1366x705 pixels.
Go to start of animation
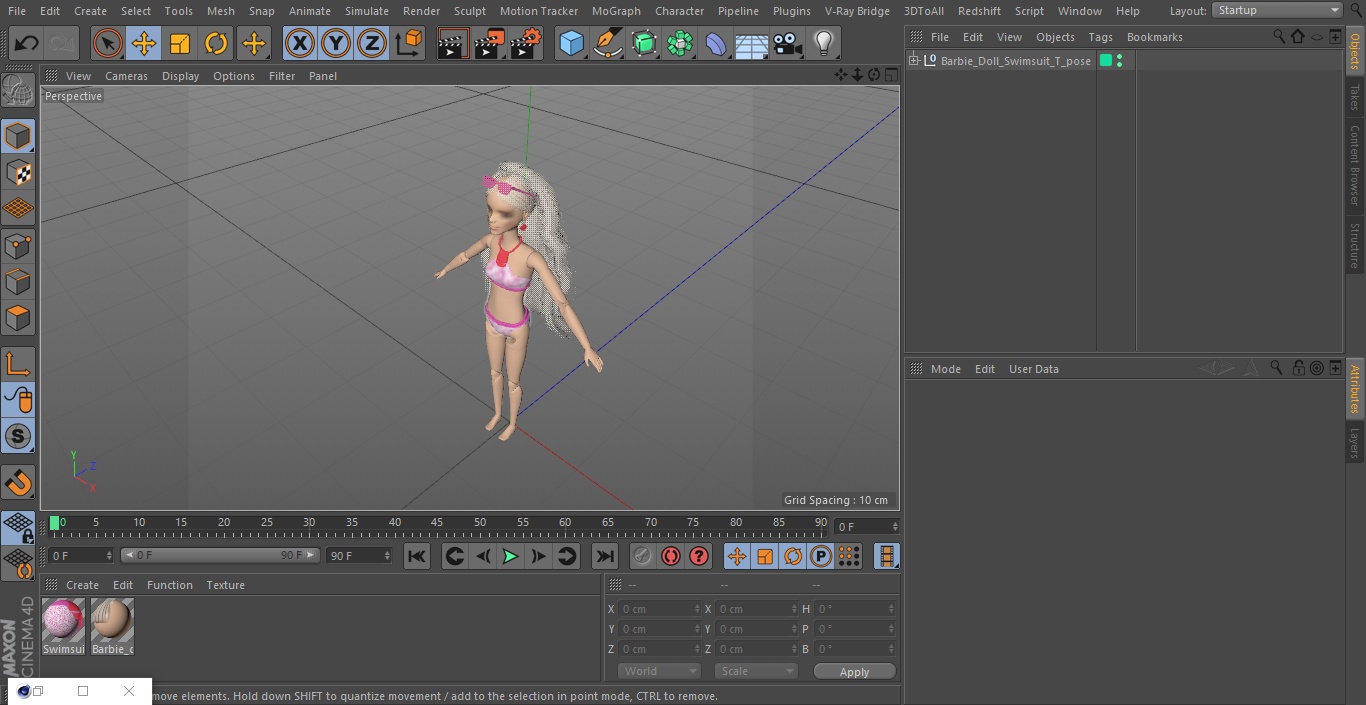[x=417, y=556]
